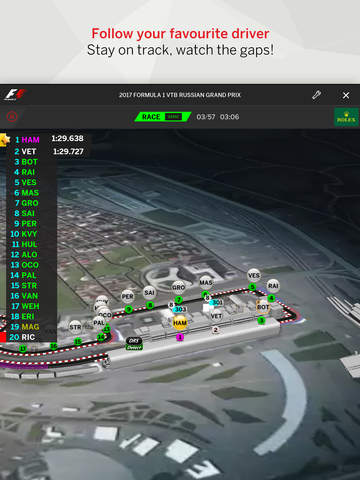Tap the pencil edit icon
Viewport: 360px width, 480px height.
tap(317, 95)
